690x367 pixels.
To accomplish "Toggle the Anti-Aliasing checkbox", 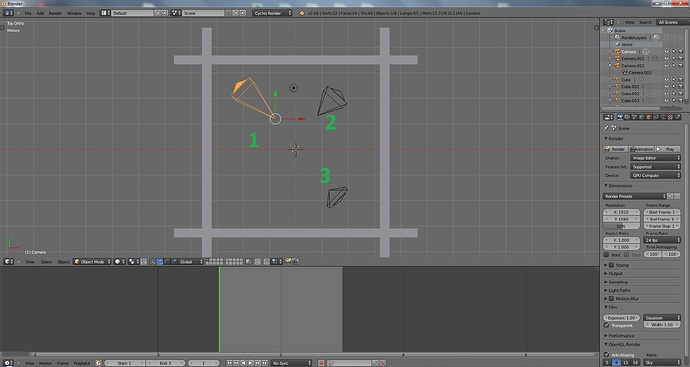I will (x=606, y=355).
